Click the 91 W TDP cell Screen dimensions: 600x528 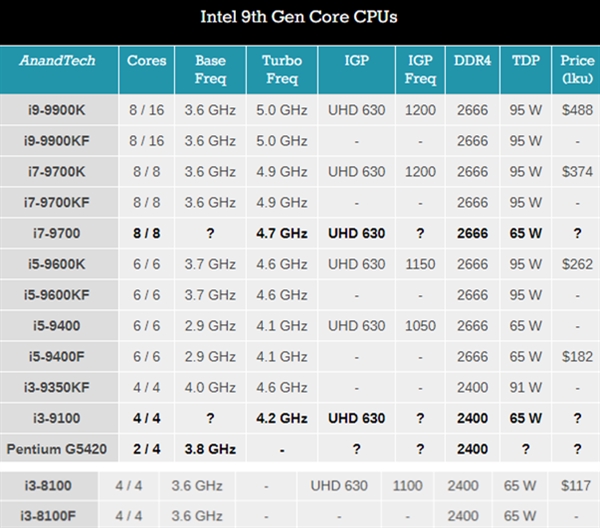click(525, 388)
